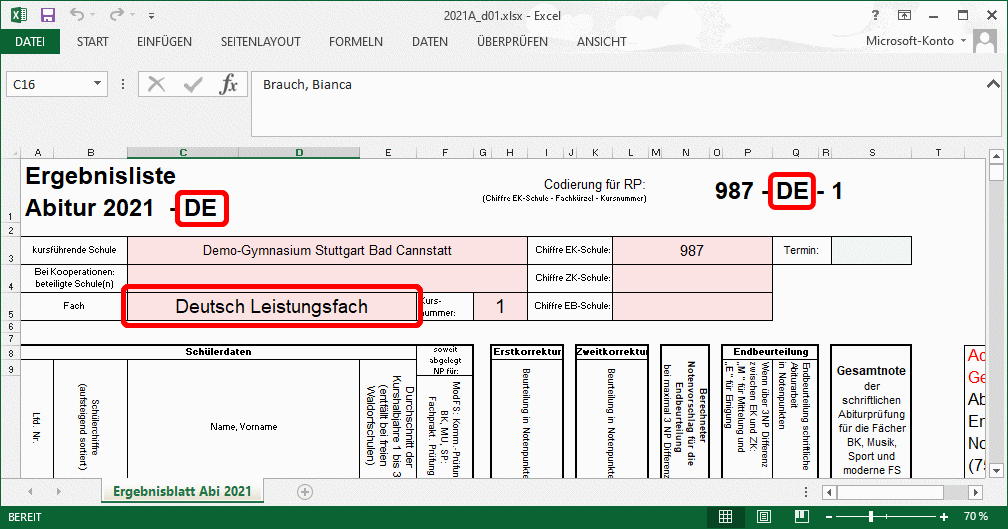Open Customize Quick Access Toolbar dropdown
Screen dimensions: 1008x529
[x=151, y=15]
